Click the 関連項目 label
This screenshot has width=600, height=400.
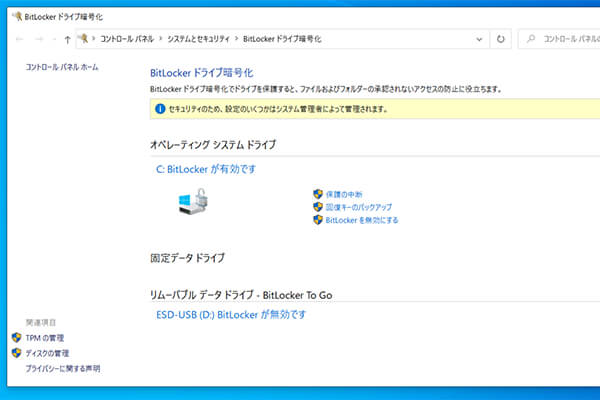pyautogui.click(x=41, y=323)
